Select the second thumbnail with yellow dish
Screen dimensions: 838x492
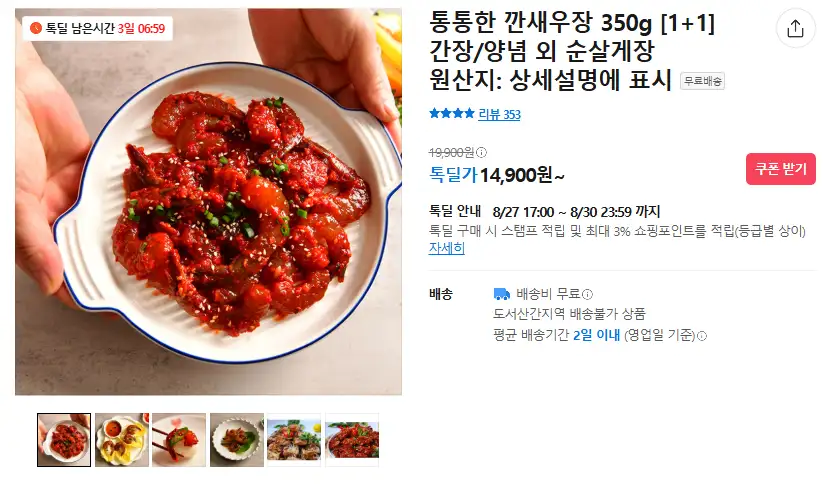122,440
